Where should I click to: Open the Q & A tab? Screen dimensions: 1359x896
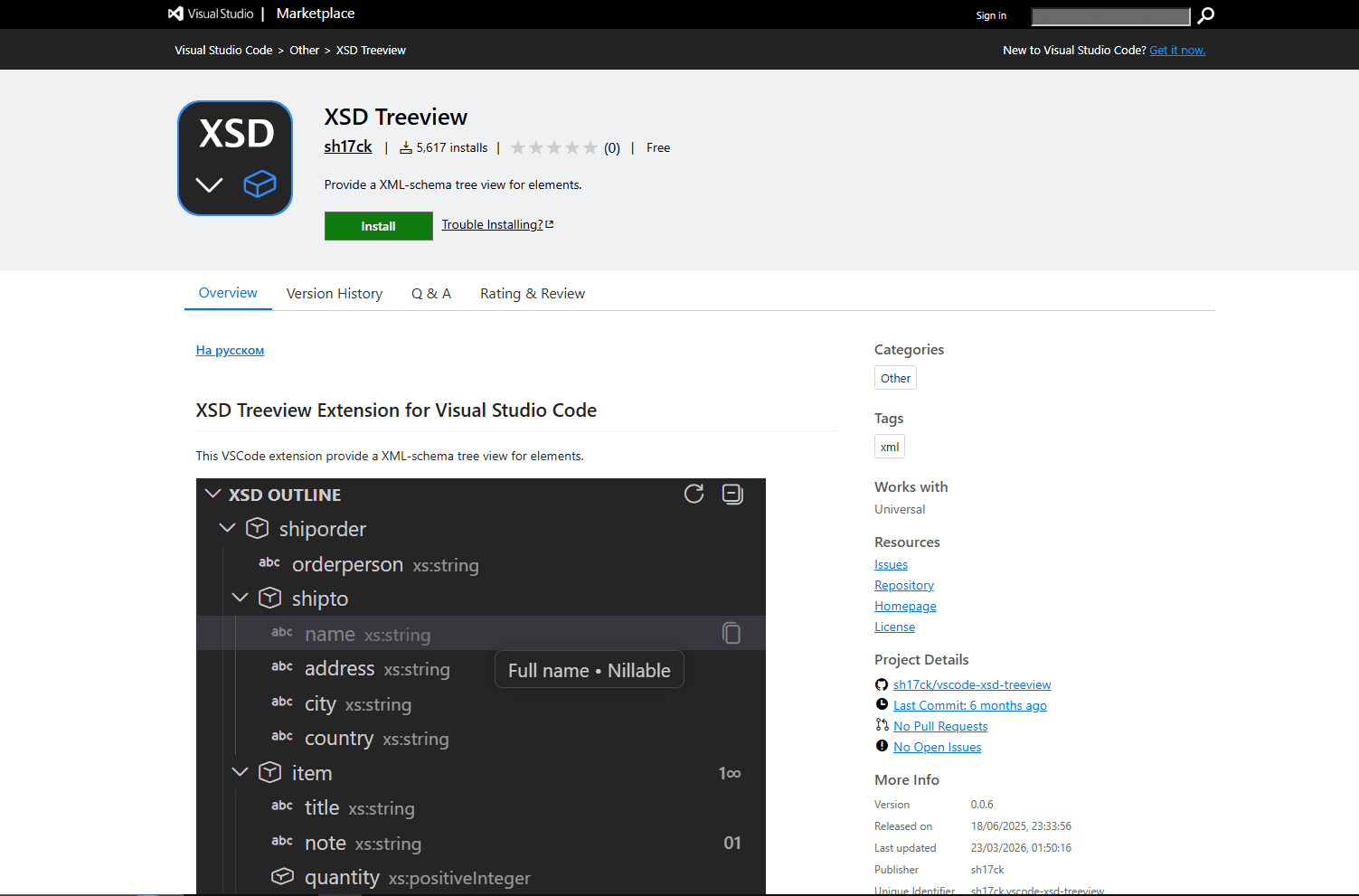pyautogui.click(x=431, y=294)
